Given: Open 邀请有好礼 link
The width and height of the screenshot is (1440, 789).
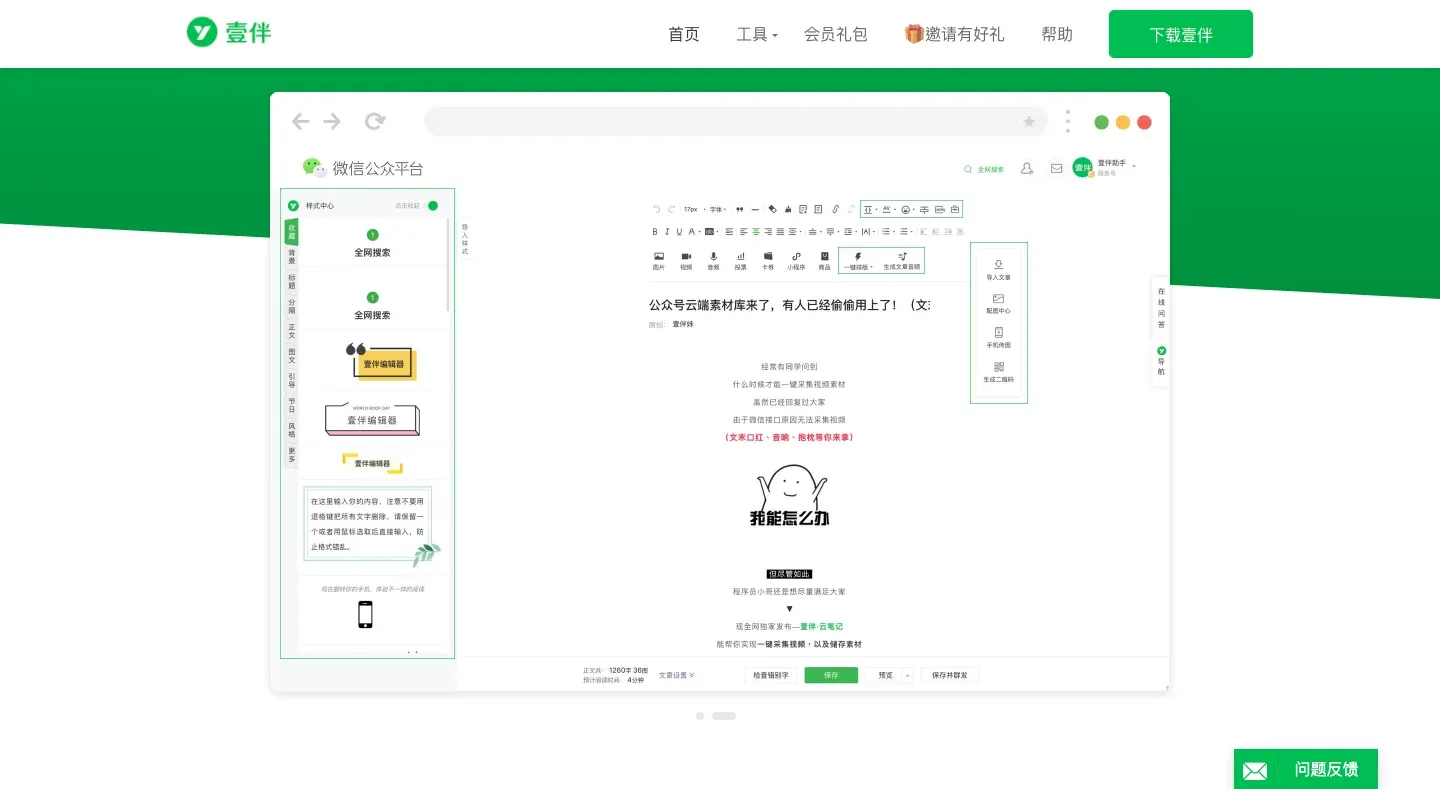Looking at the screenshot, I should coord(954,34).
